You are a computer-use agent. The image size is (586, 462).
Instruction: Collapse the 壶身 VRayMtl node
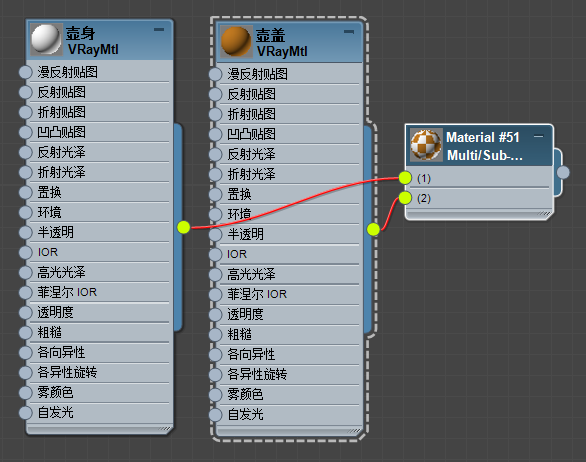159,30
